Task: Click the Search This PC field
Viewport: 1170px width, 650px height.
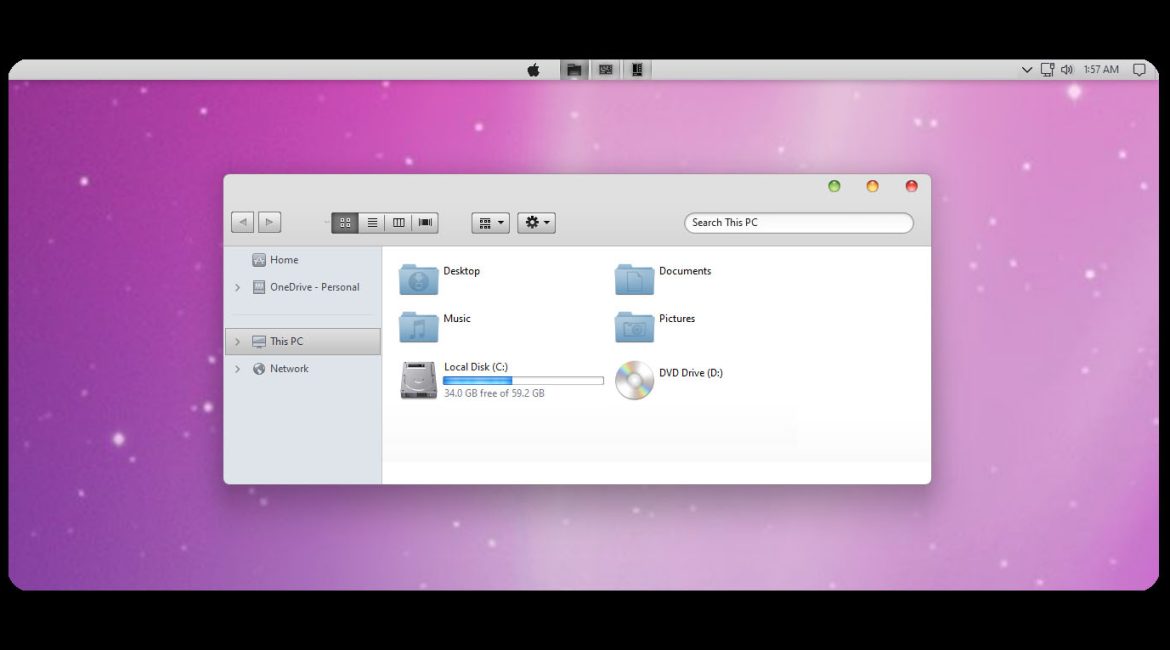Action: point(798,223)
